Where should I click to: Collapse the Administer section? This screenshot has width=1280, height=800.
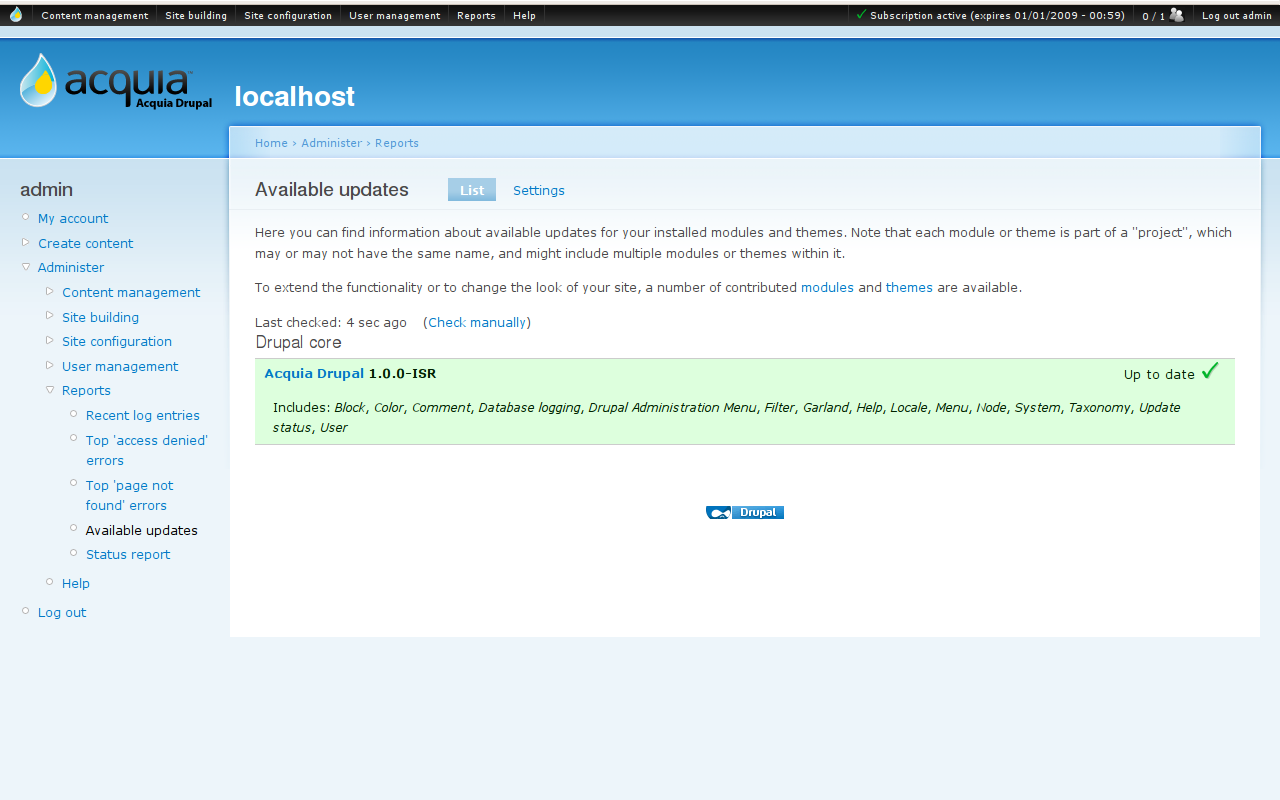click(x=25, y=267)
